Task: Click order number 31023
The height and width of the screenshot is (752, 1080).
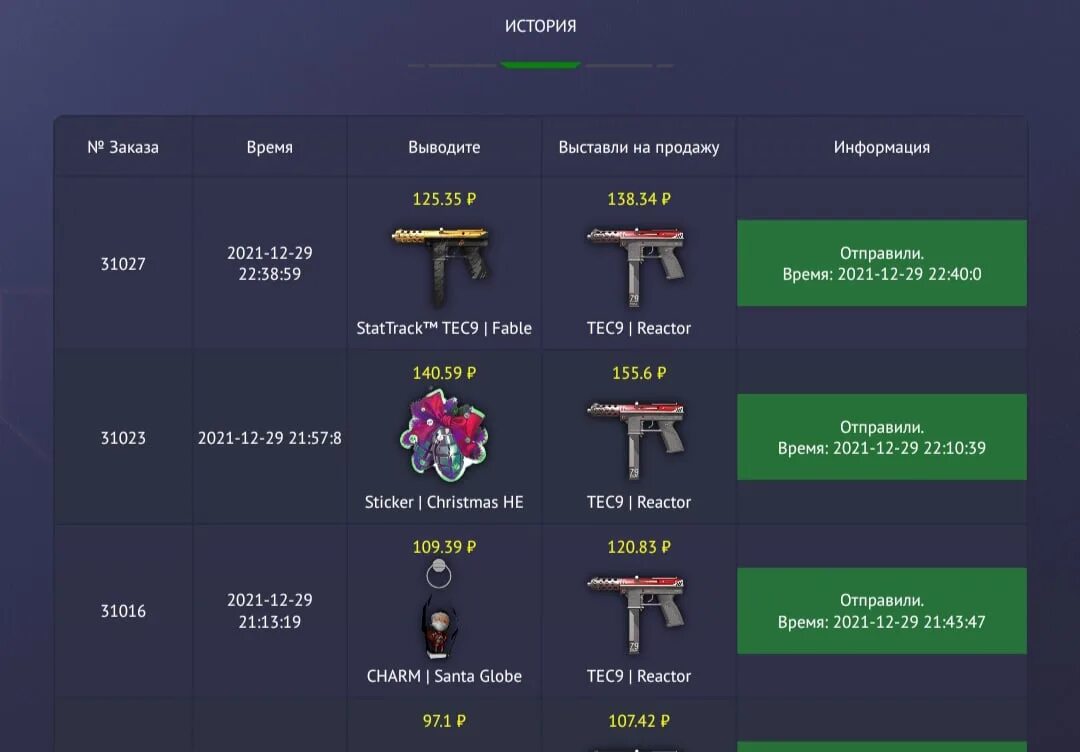Action: point(123,438)
